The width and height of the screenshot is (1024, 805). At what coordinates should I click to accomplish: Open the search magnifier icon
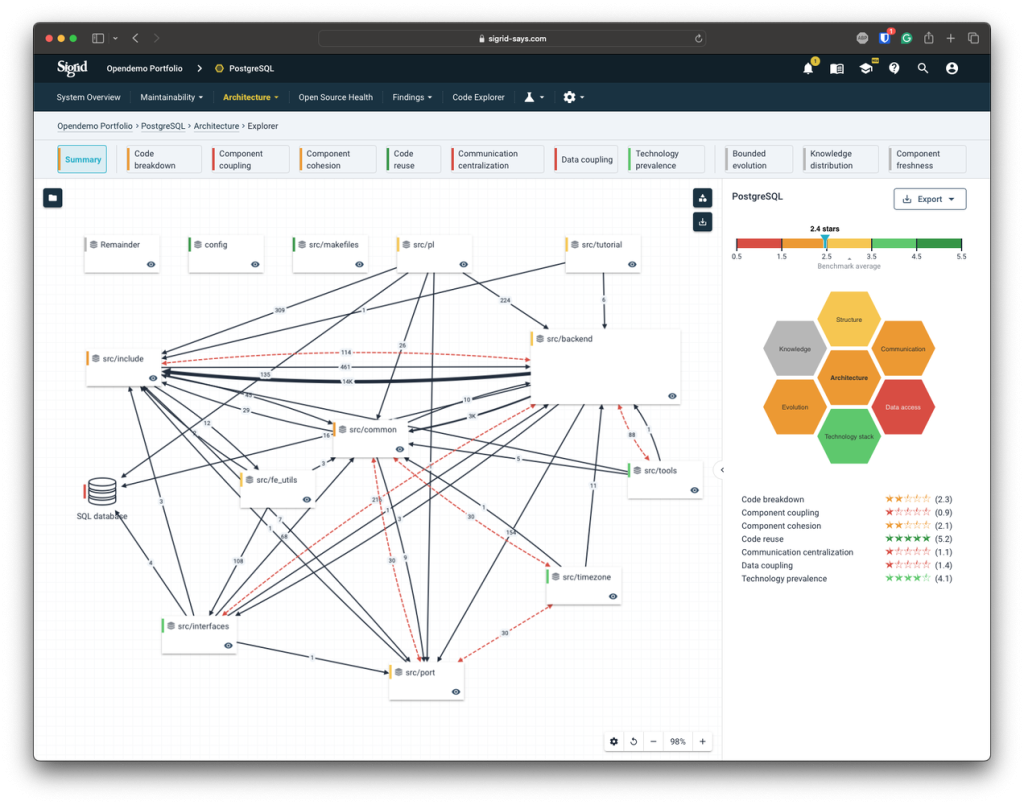[923, 68]
